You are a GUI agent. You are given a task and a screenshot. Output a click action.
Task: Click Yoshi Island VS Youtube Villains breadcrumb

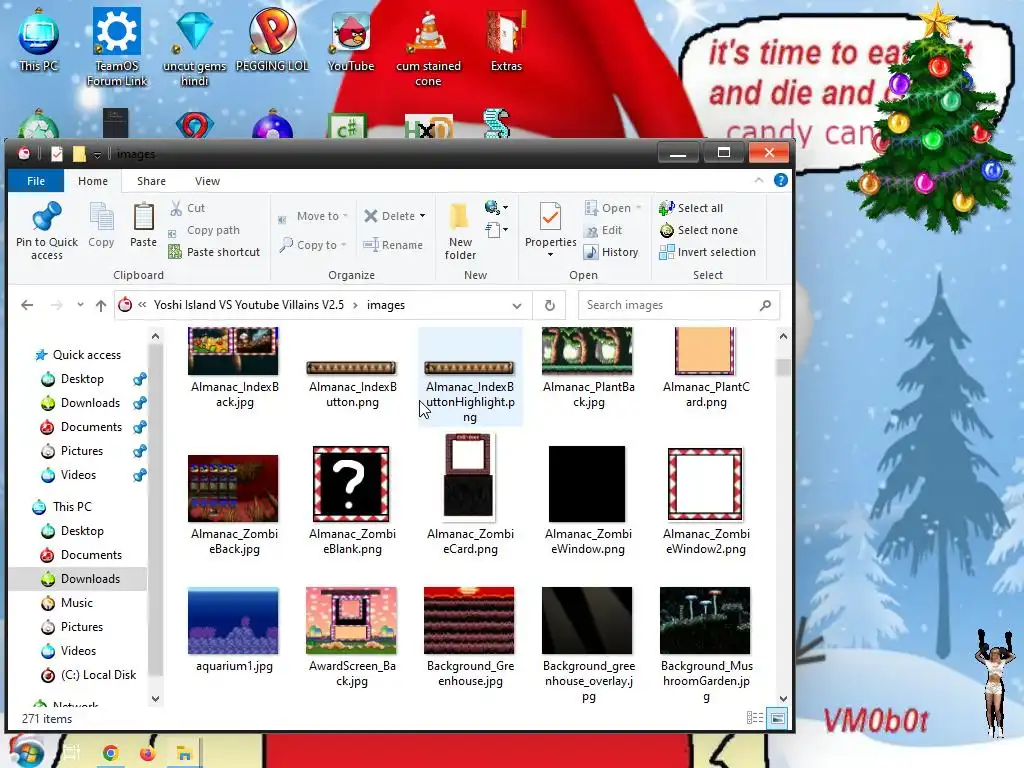249,305
